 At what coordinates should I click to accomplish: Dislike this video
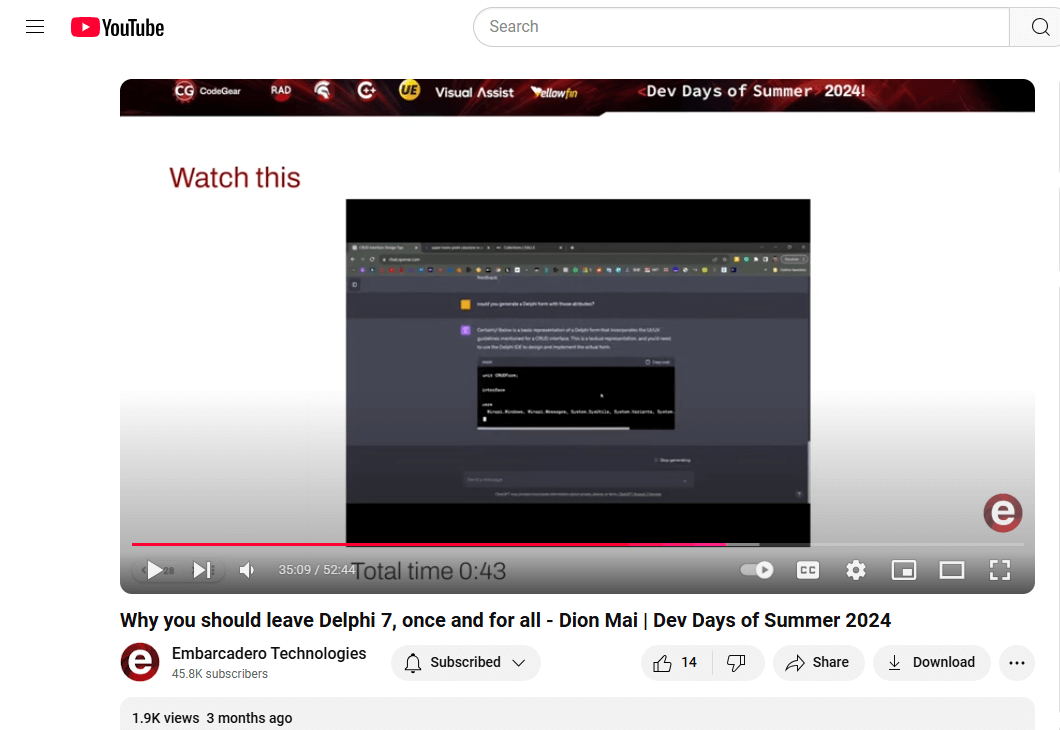[737, 662]
